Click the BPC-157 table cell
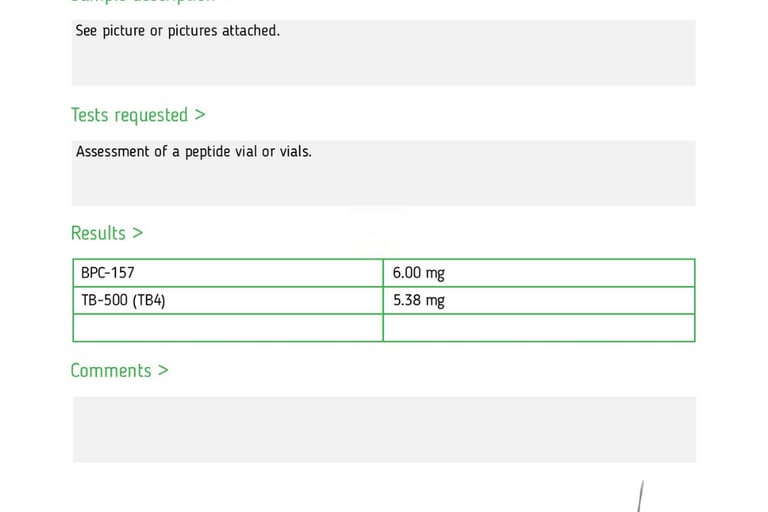The height and width of the screenshot is (512, 768). pyautogui.click(x=228, y=273)
